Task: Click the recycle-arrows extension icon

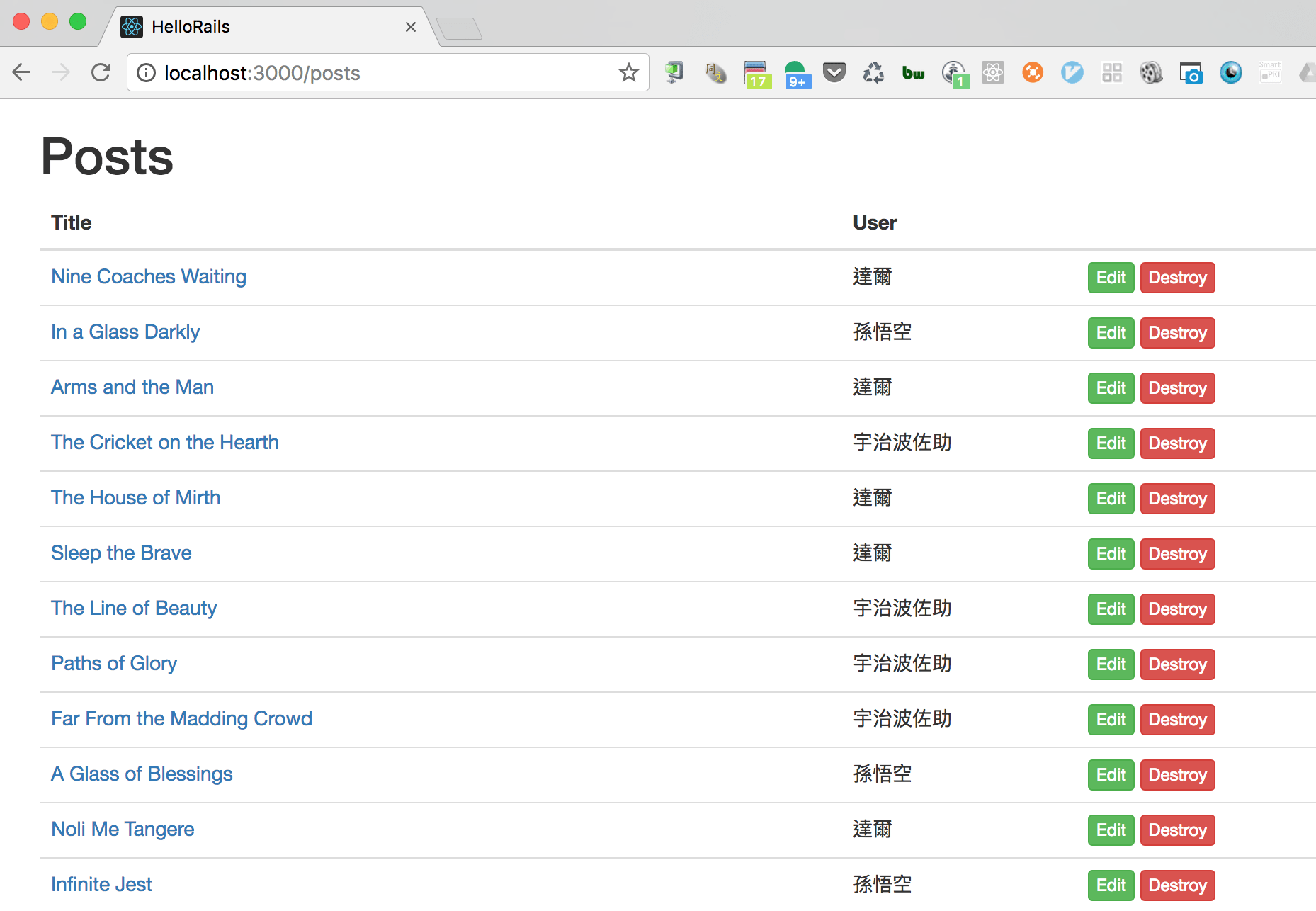Action: [873, 72]
